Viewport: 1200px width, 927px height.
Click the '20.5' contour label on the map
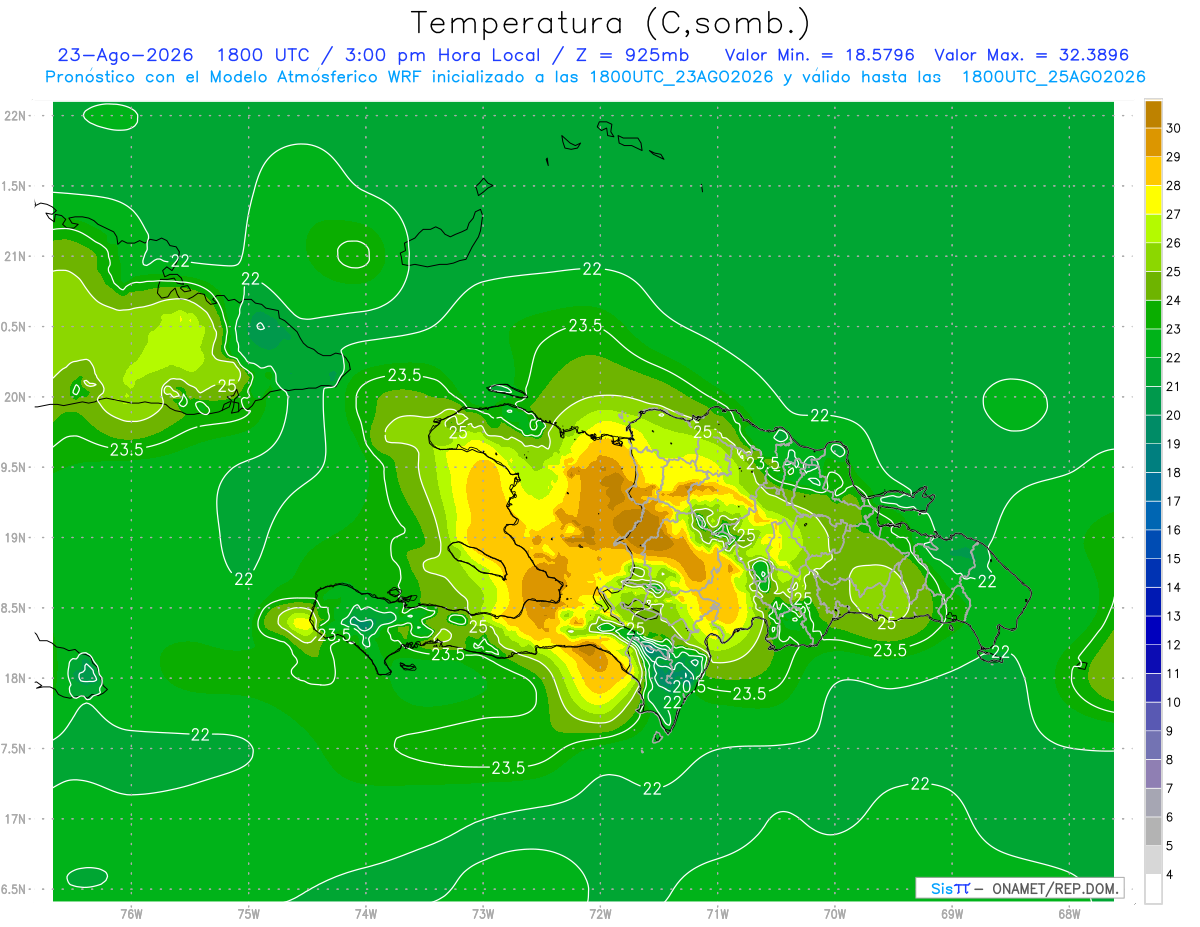tap(690, 686)
